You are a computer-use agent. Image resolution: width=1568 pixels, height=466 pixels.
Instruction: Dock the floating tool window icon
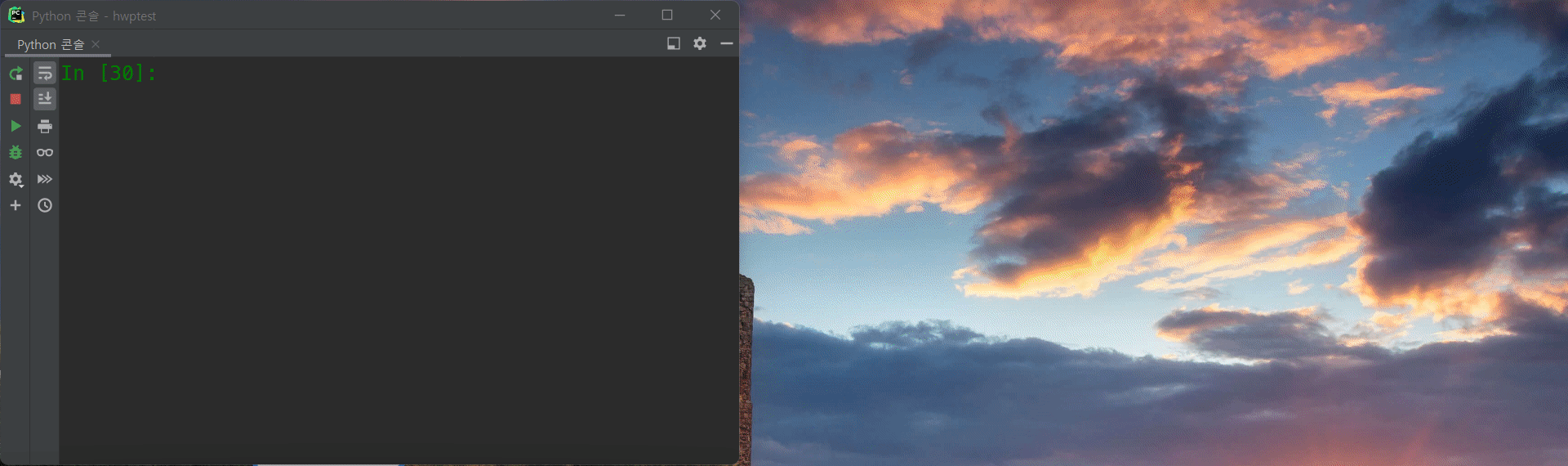pyautogui.click(x=674, y=43)
